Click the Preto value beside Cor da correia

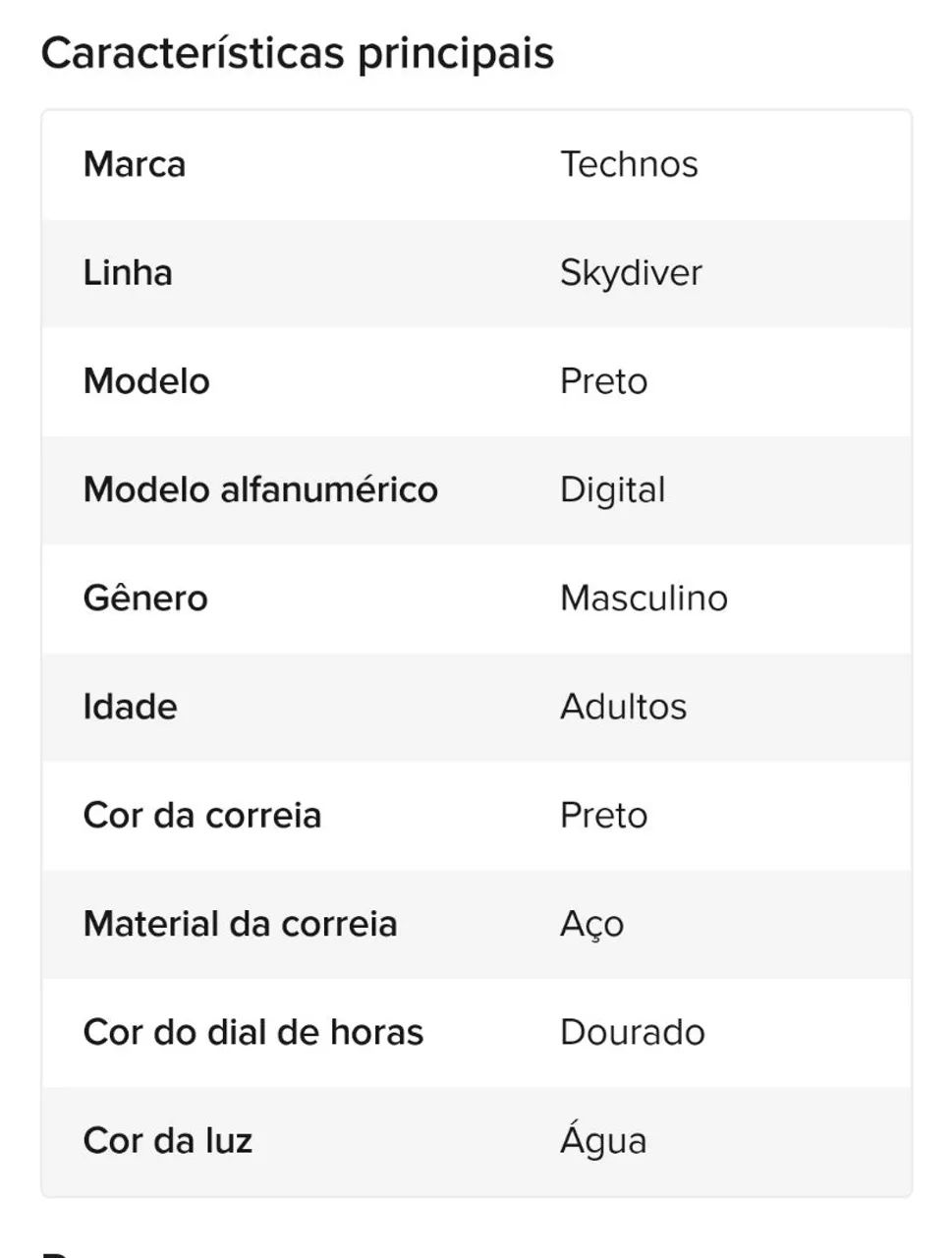point(603,816)
